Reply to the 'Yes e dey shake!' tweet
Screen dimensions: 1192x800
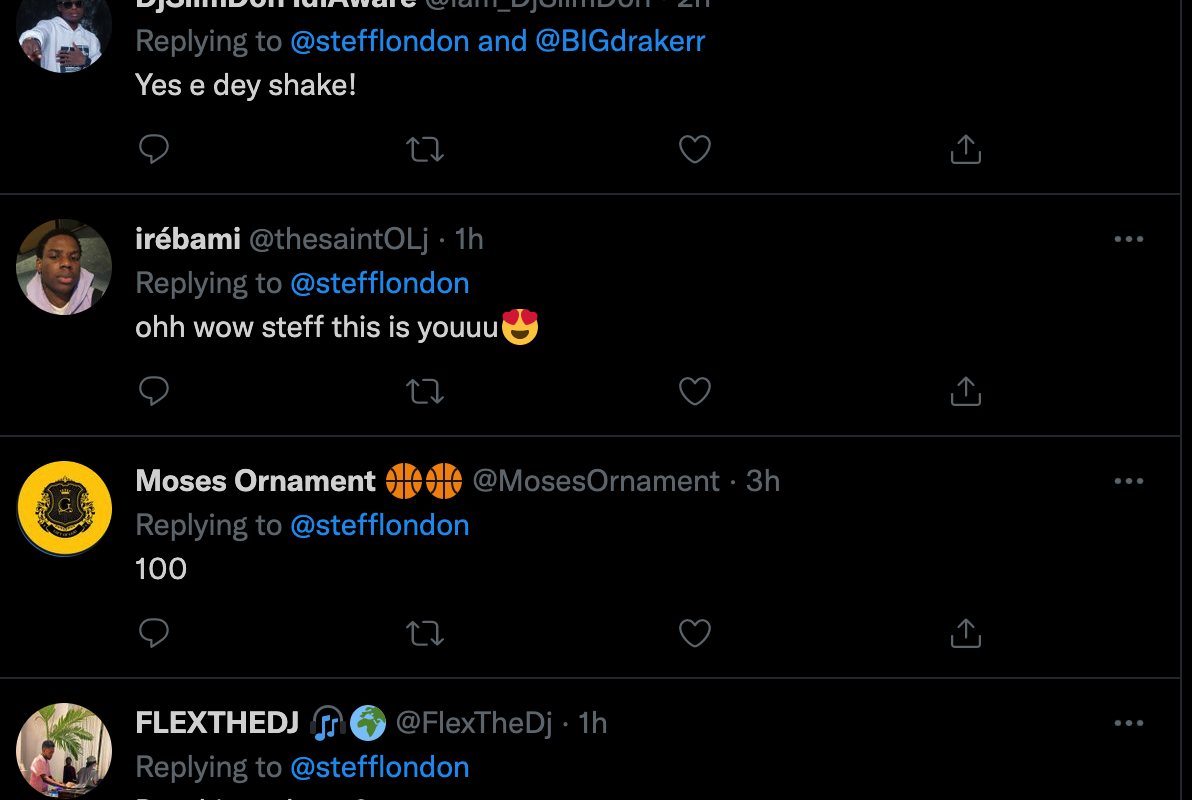point(153,149)
